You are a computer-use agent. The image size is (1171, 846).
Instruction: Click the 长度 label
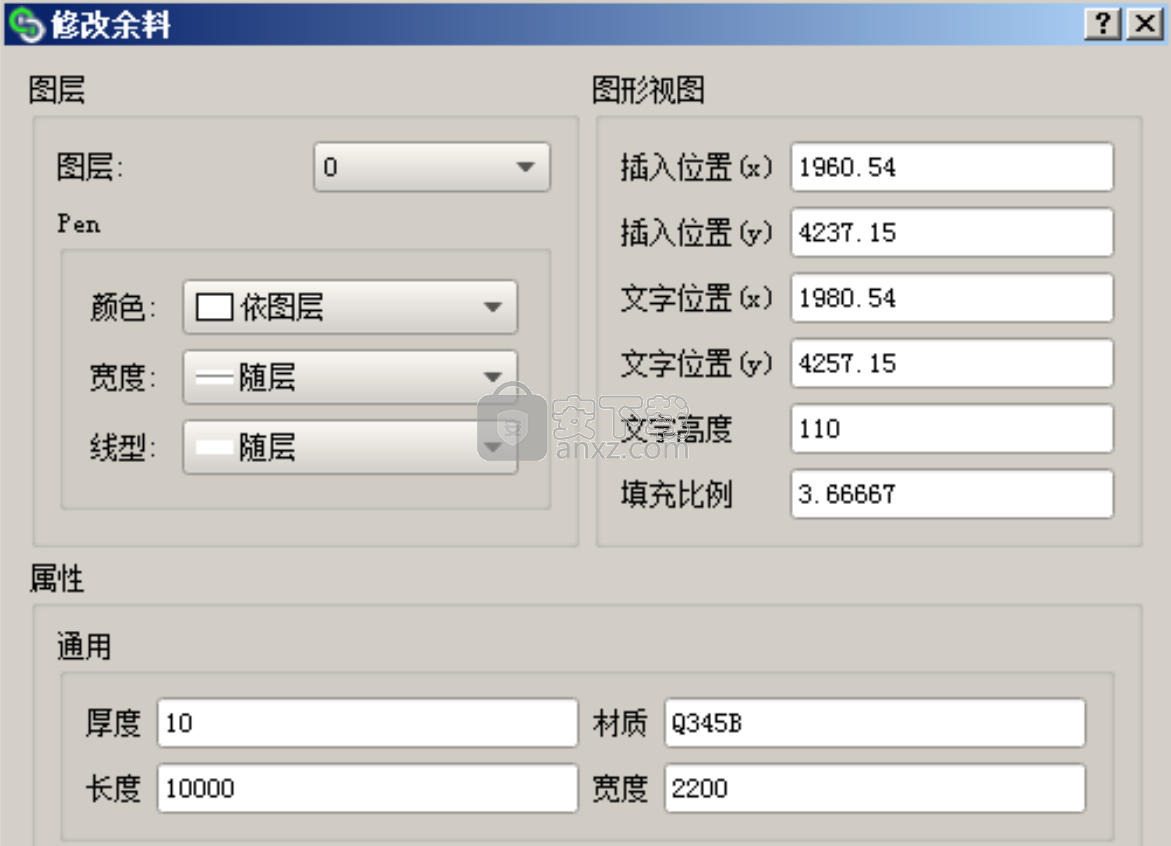tap(113, 789)
